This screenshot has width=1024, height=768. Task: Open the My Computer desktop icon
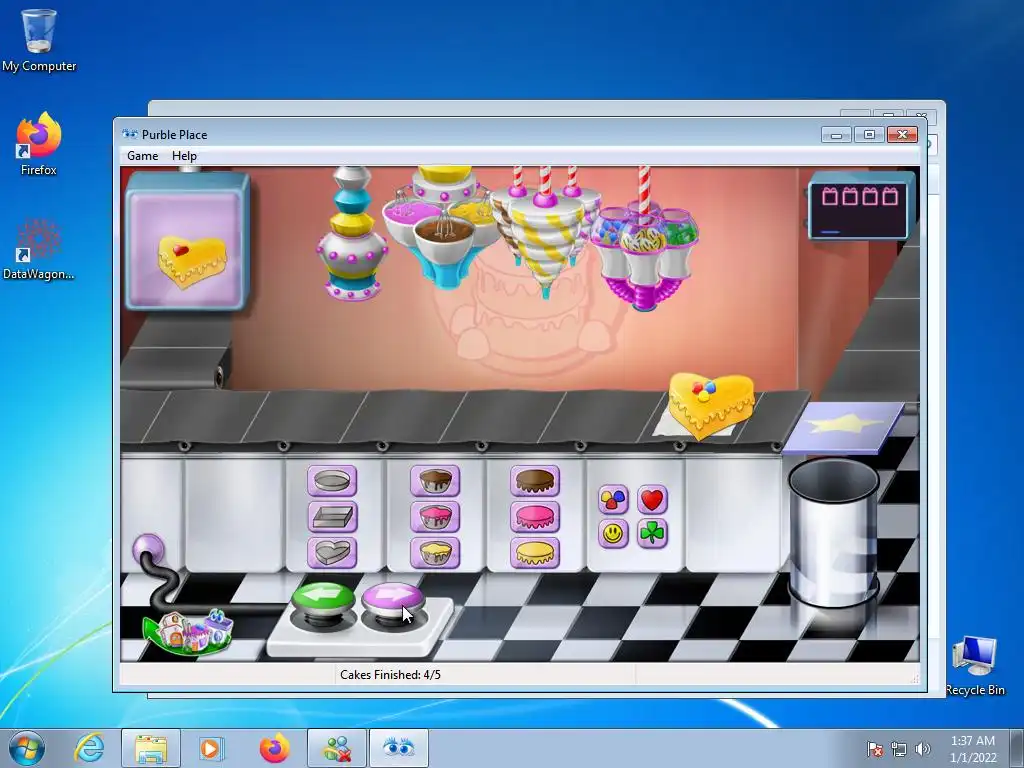pos(39,40)
